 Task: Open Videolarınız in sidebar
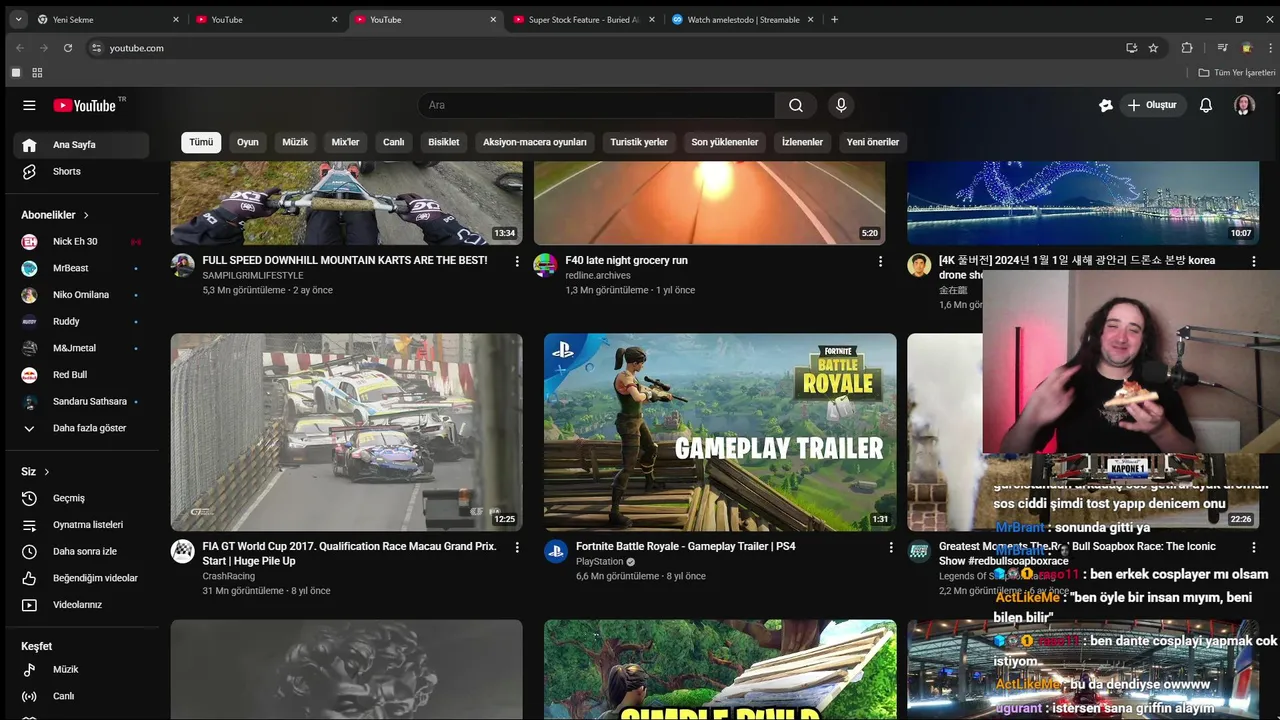click(81, 605)
